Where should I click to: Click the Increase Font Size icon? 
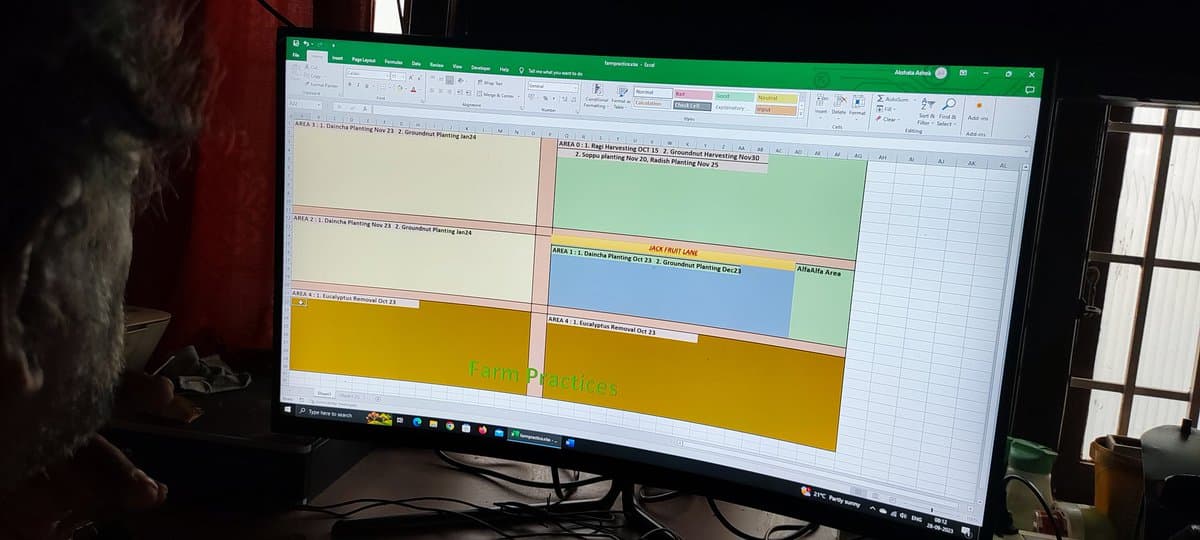(410, 77)
